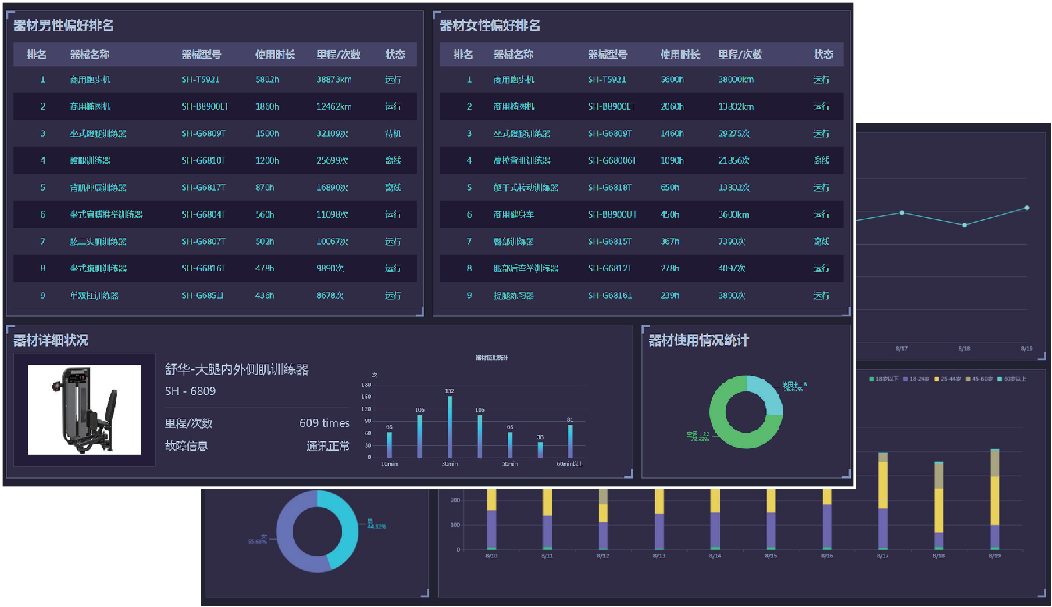Select rank 6 row in female ranking table
The width and height of the screenshot is (1052, 607).
[642, 214]
